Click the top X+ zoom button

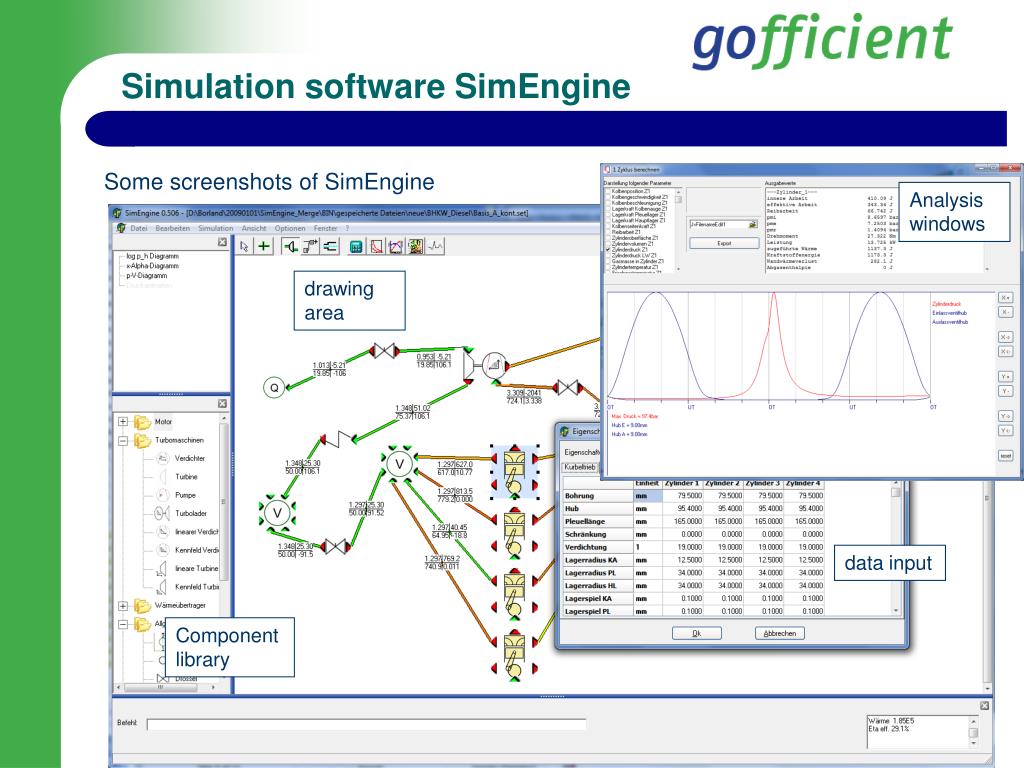1006,298
